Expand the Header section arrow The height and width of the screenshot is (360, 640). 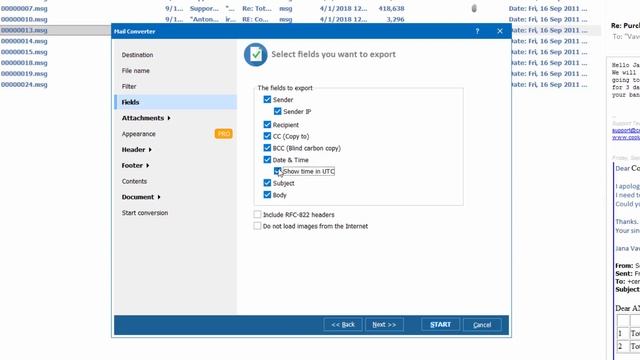(150, 150)
